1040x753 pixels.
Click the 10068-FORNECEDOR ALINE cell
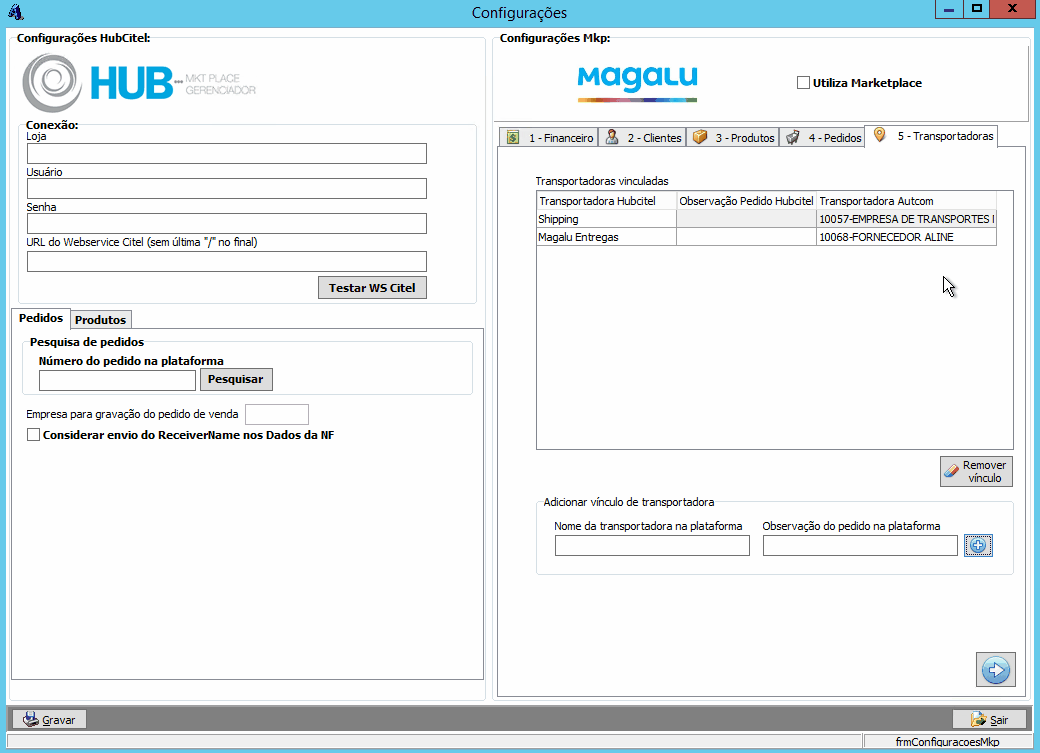click(906, 237)
